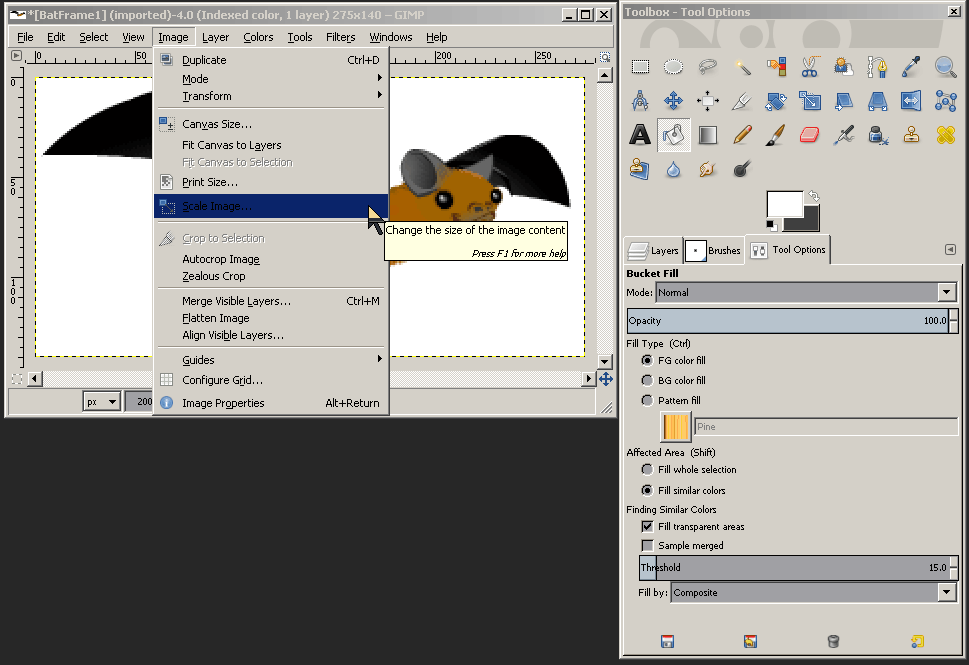The width and height of the screenshot is (969, 665).
Task: Select the Select by Color tool
Action: (x=776, y=67)
